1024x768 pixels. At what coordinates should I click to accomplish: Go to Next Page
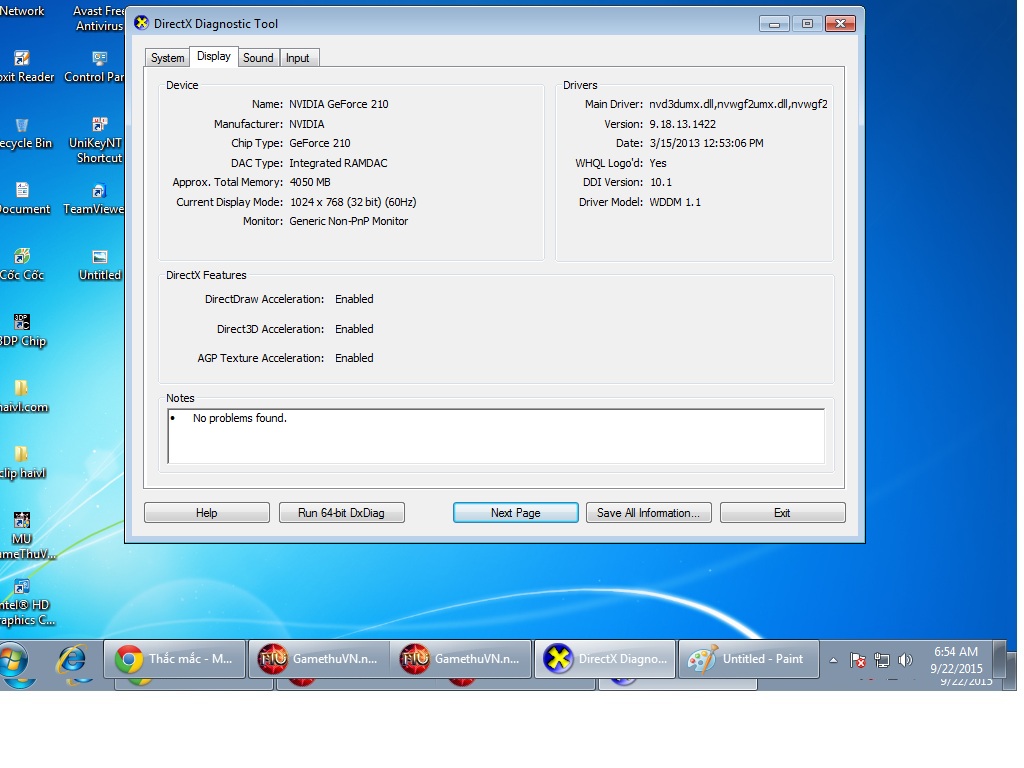tap(516, 513)
